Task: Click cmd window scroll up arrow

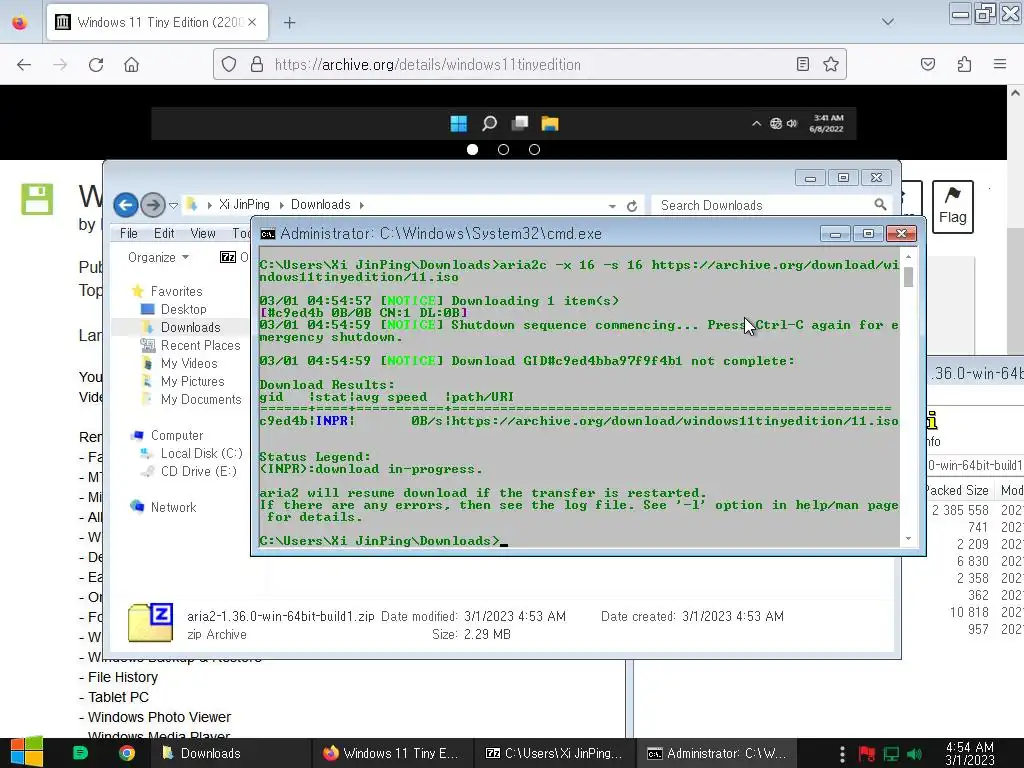Action: (x=908, y=257)
